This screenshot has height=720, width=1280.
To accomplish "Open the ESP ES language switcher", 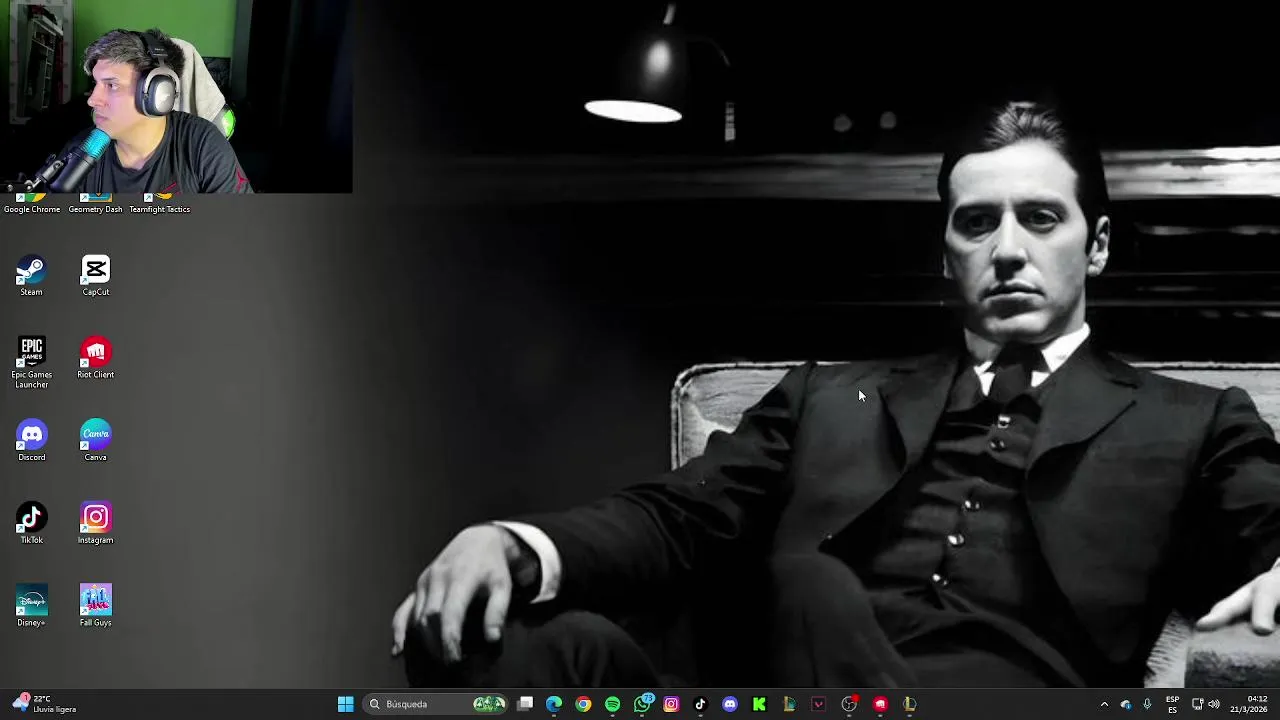I will tap(1172, 704).
